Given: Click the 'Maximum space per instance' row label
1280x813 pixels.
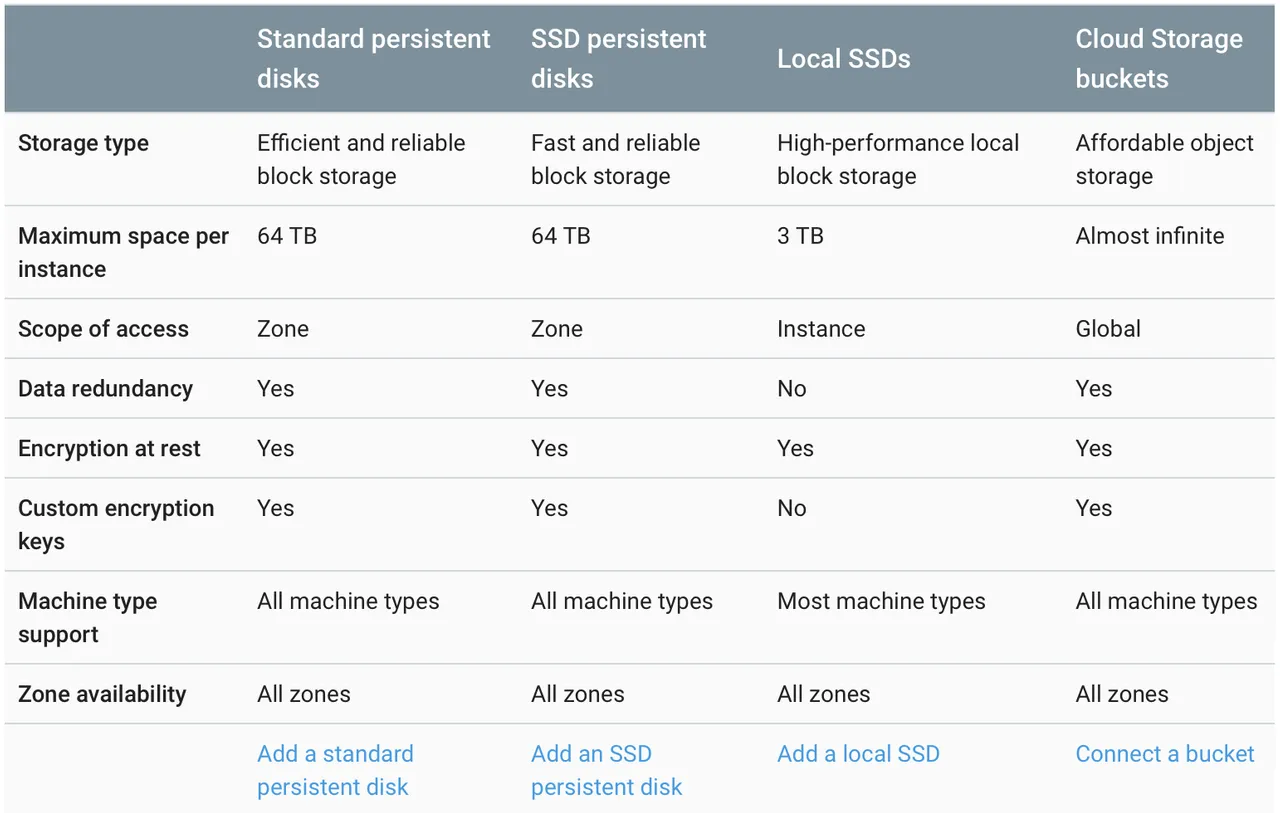Looking at the screenshot, I should [123, 252].
